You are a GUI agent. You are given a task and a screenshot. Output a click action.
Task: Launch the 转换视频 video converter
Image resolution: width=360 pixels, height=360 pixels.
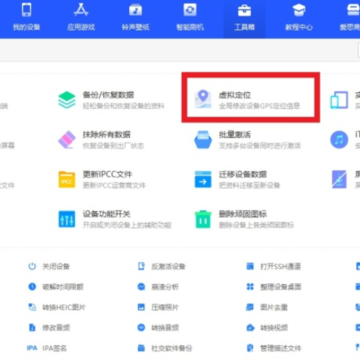267,328
